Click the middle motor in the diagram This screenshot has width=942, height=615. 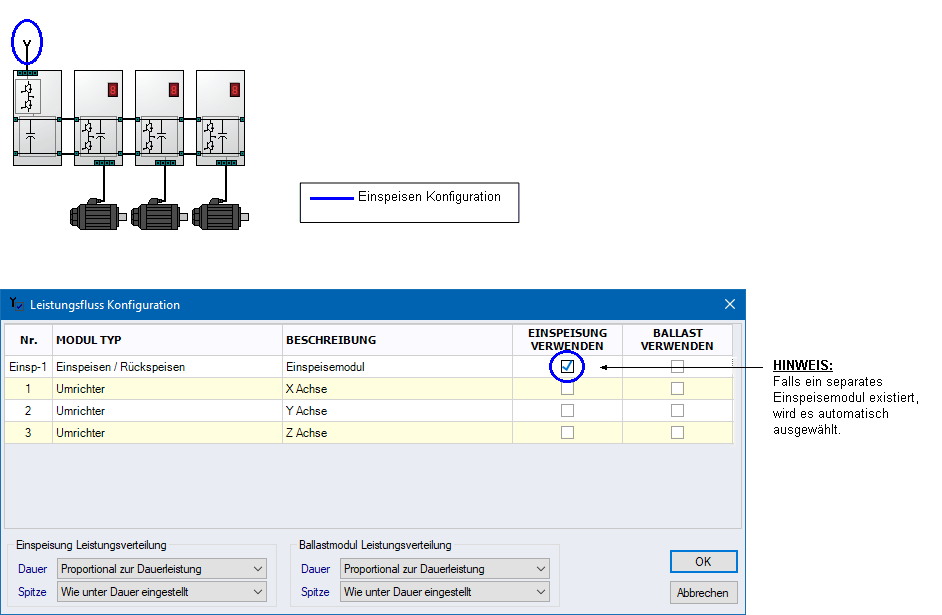[156, 214]
